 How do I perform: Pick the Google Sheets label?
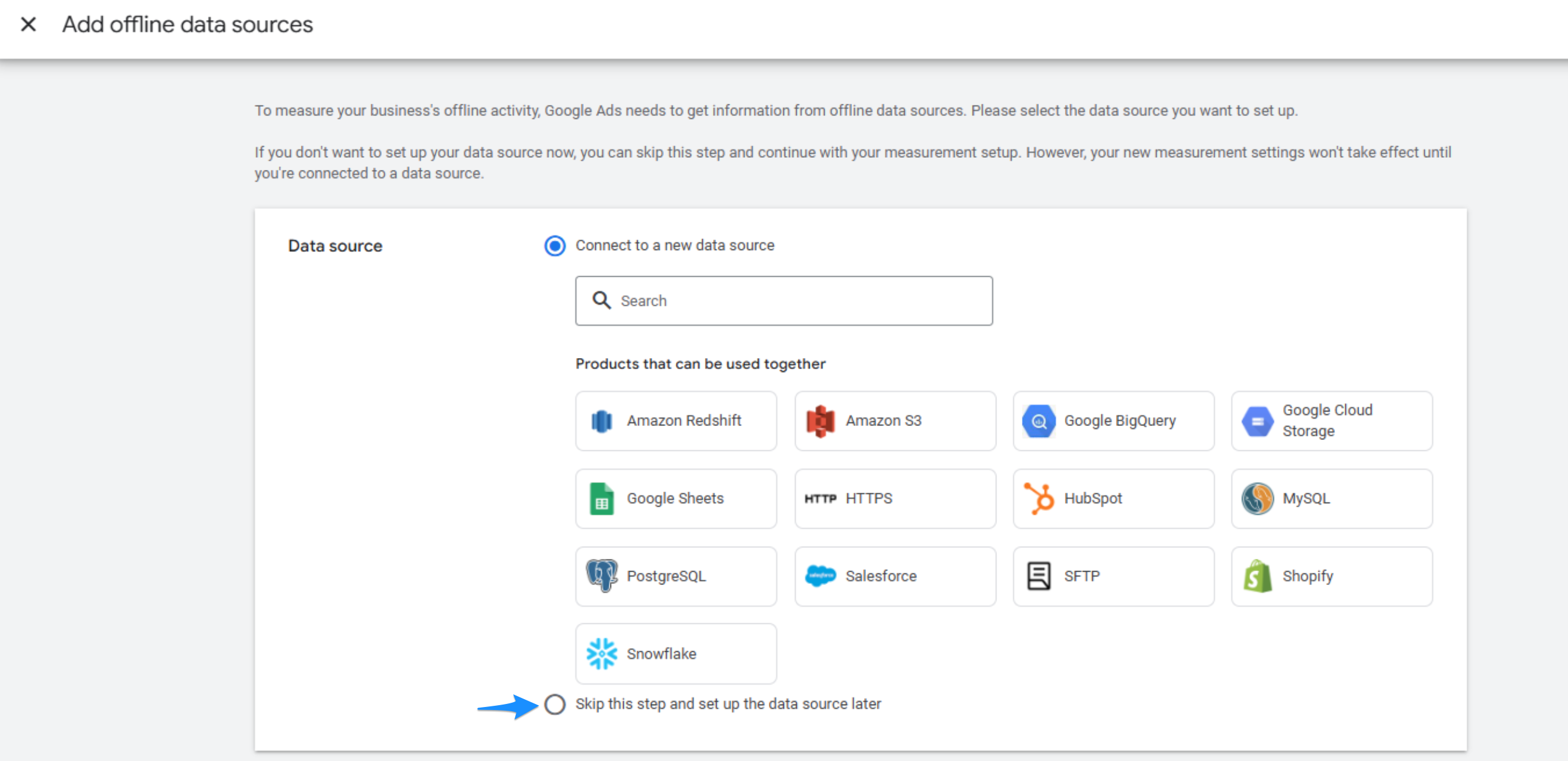675,499
